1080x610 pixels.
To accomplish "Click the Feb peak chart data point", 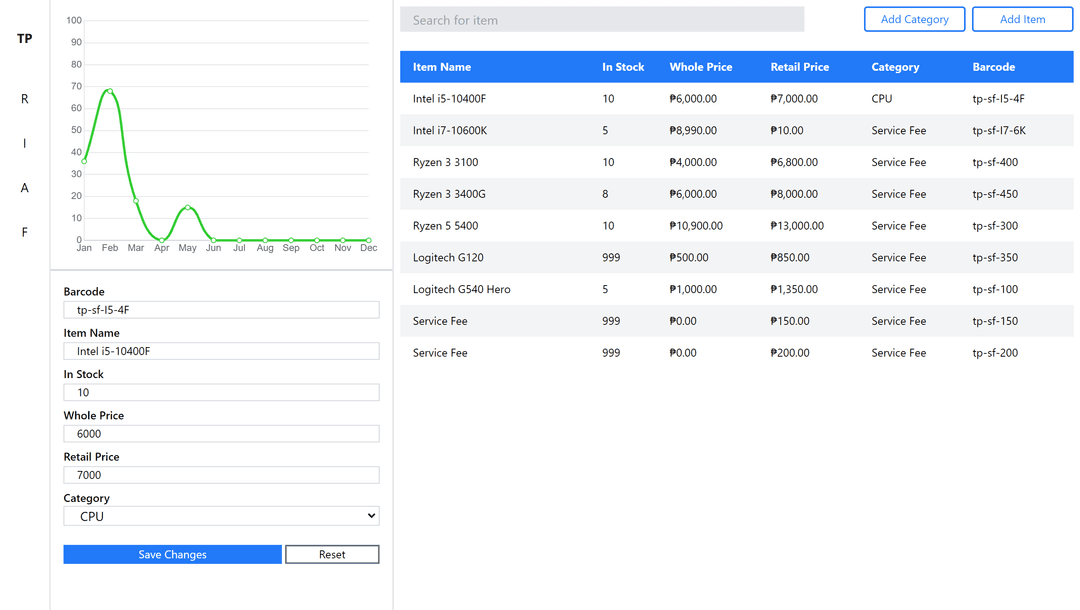I will click(x=110, y=91).
